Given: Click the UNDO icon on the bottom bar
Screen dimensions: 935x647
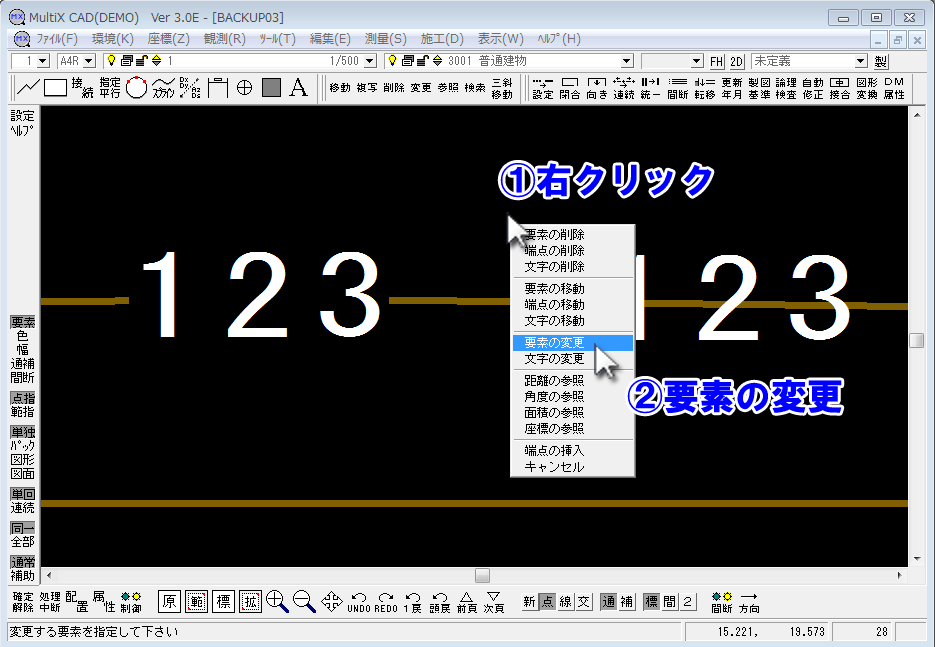Looking at the screenshot, I should click(360, 599).
